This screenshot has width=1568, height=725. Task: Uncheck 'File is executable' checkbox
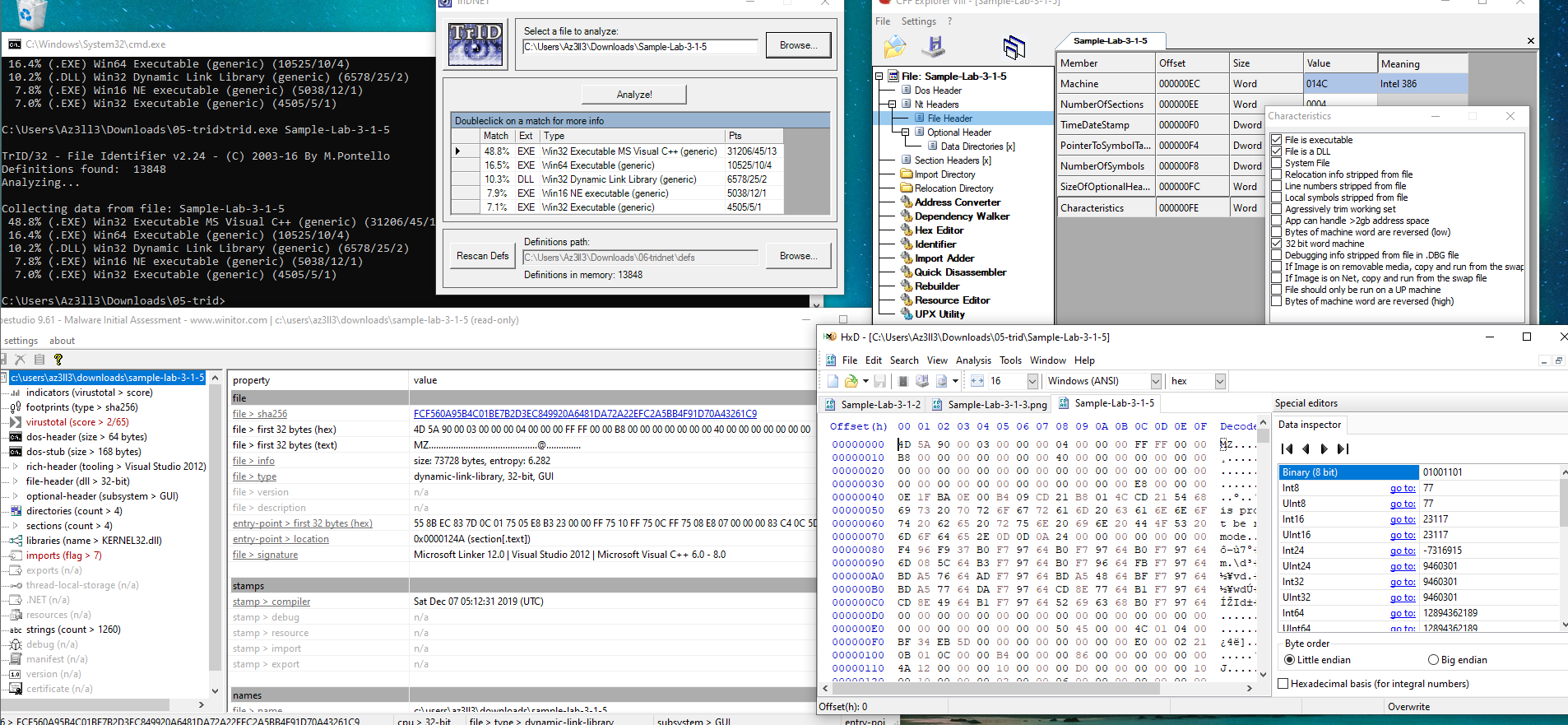point(1277,140)
